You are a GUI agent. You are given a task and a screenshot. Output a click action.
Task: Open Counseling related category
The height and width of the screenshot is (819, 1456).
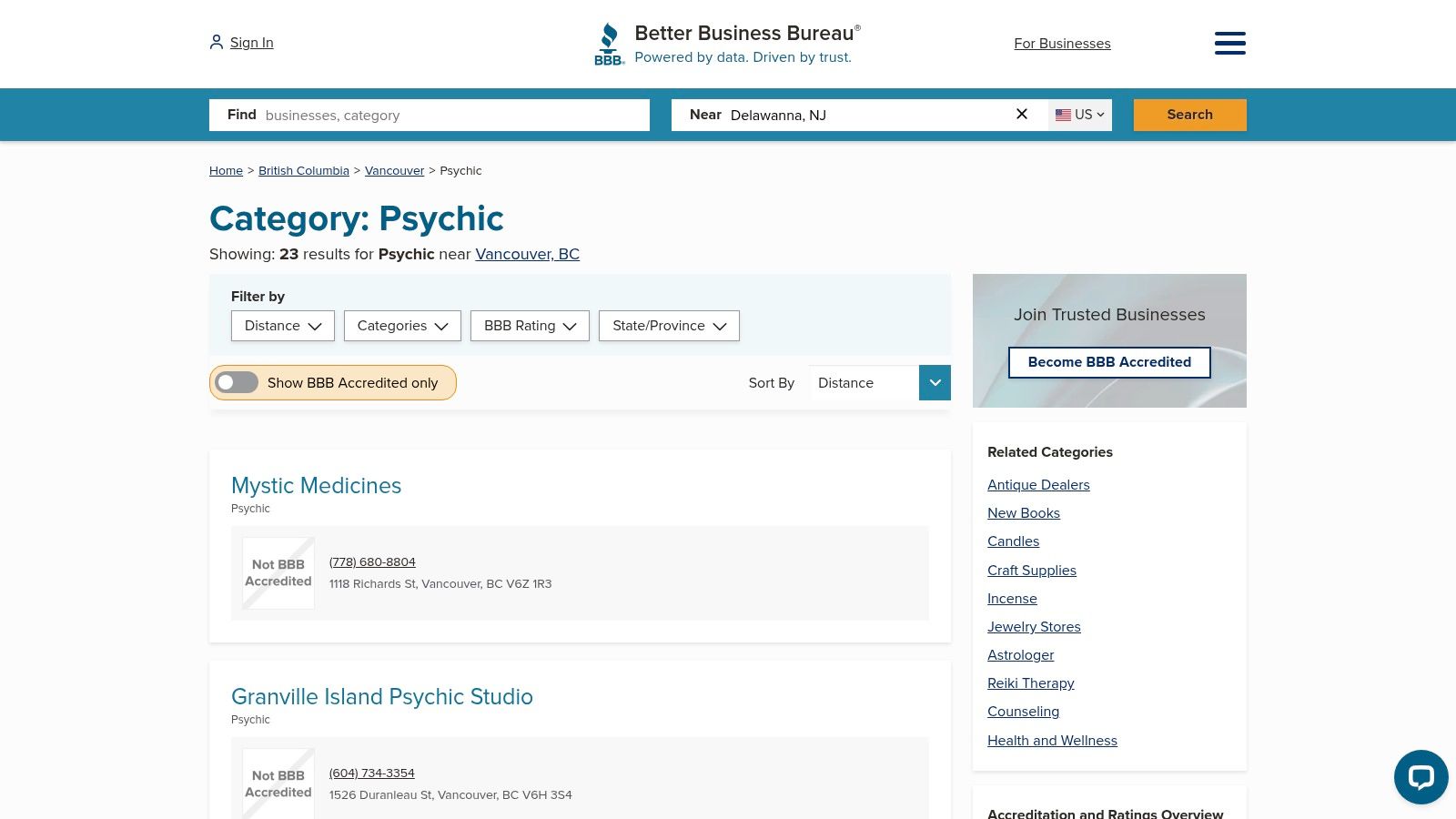[1023, 711]
